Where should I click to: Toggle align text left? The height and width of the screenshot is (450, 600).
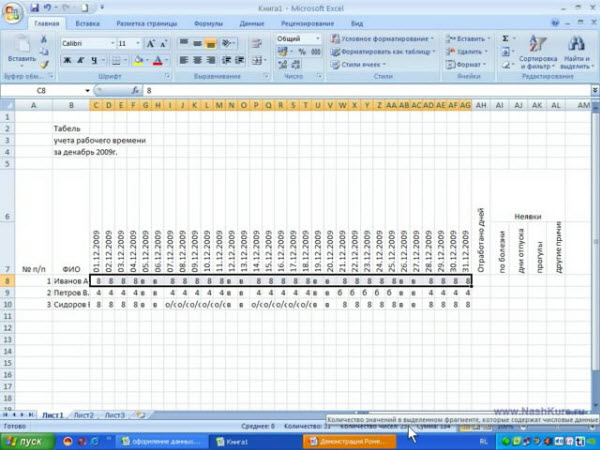tap(184, 60)
